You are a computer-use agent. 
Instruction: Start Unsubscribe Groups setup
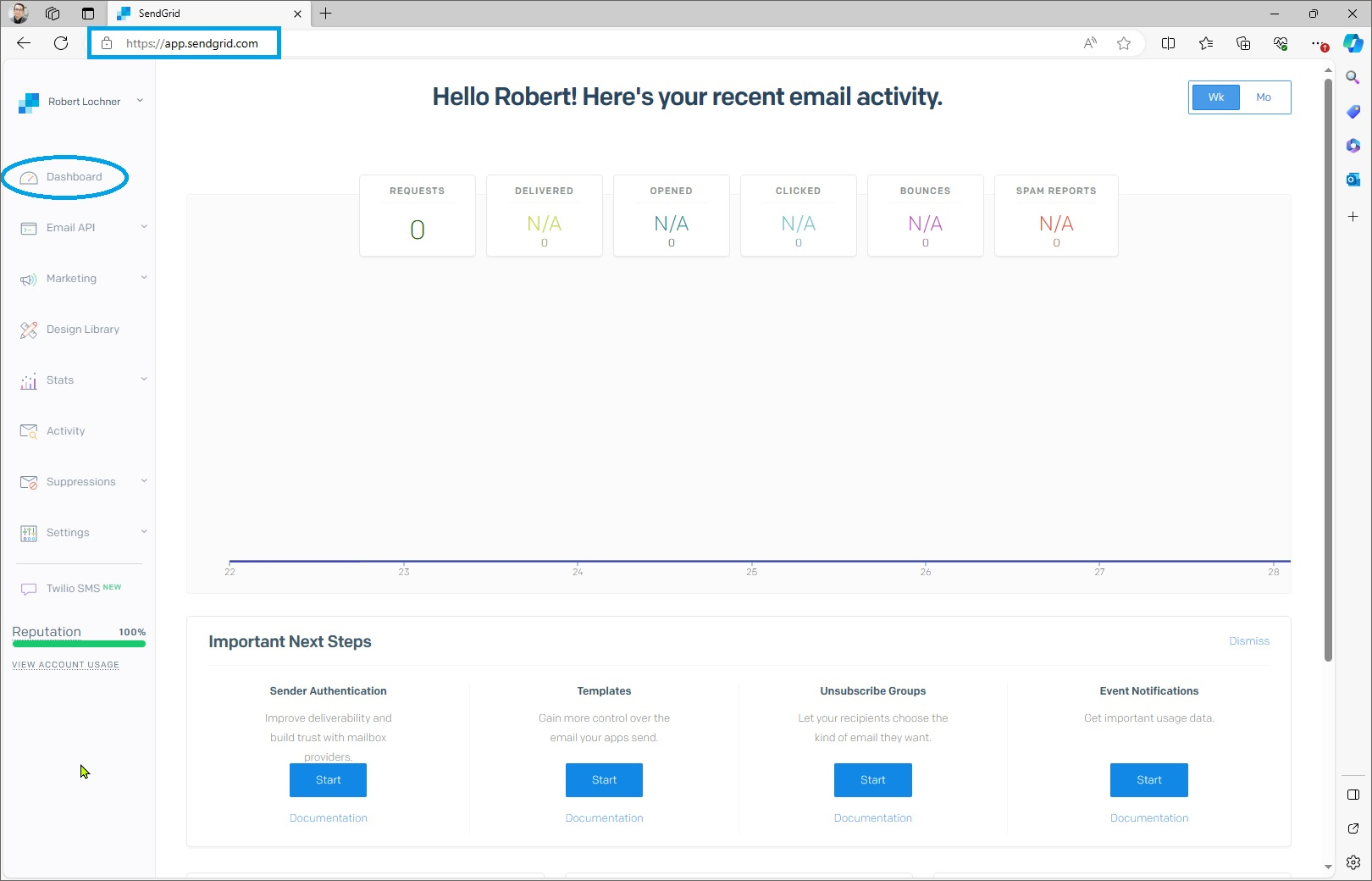[873, 780]
